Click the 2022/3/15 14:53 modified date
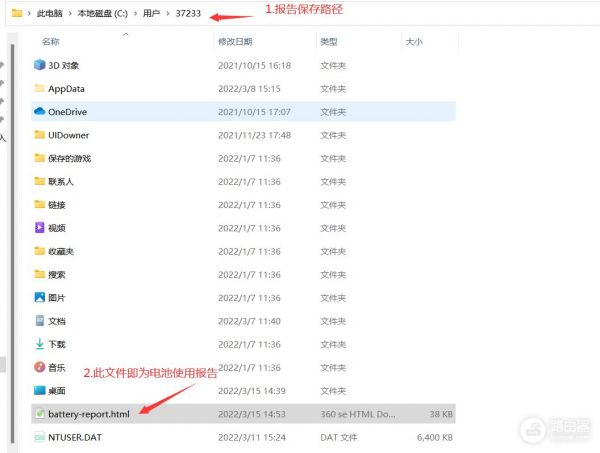 tap(252, 414)
